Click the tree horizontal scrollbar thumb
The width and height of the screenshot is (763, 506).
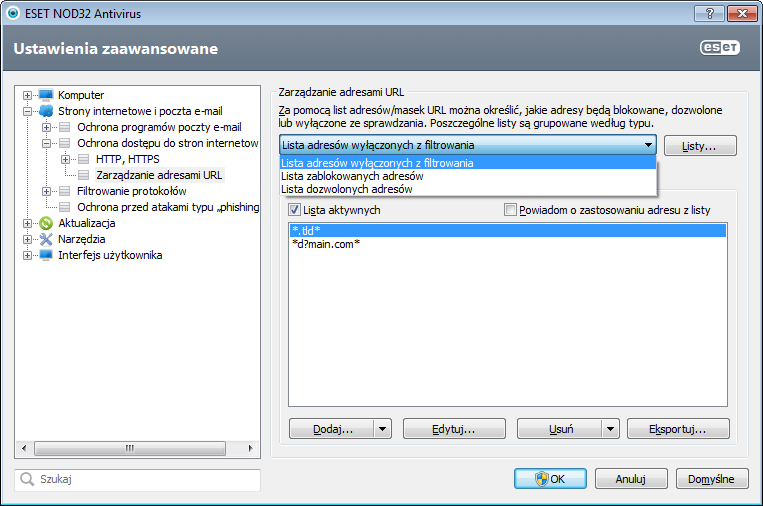[x=130, y=448]
